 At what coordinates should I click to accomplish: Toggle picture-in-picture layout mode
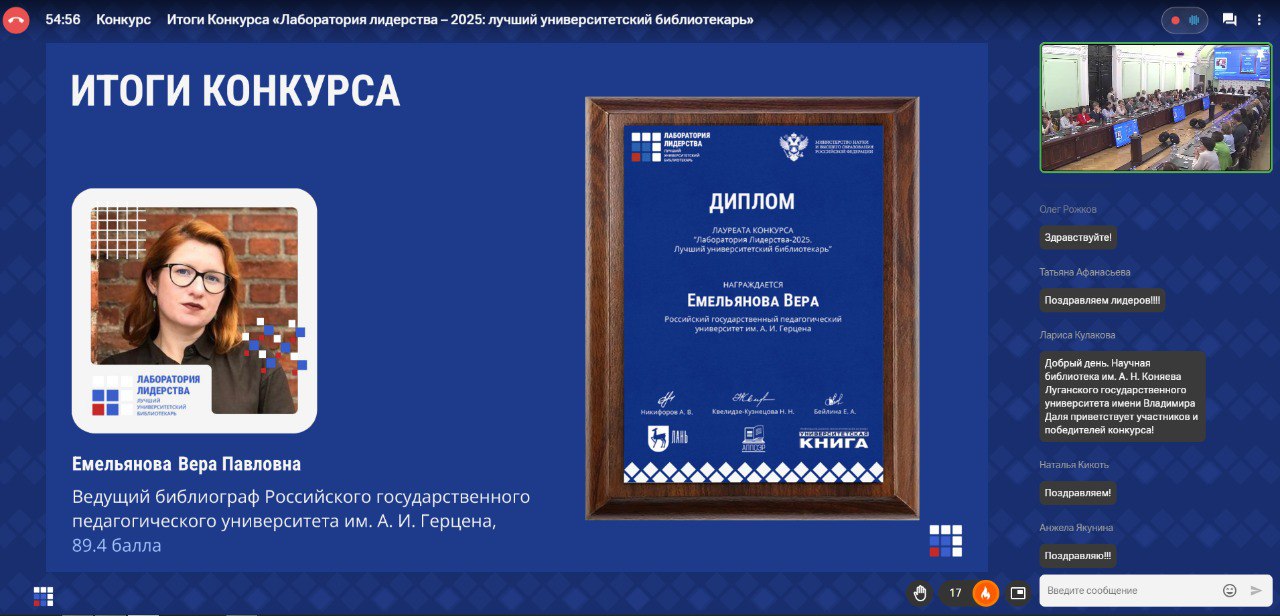pyautogui.click(x=1018, y=593)
